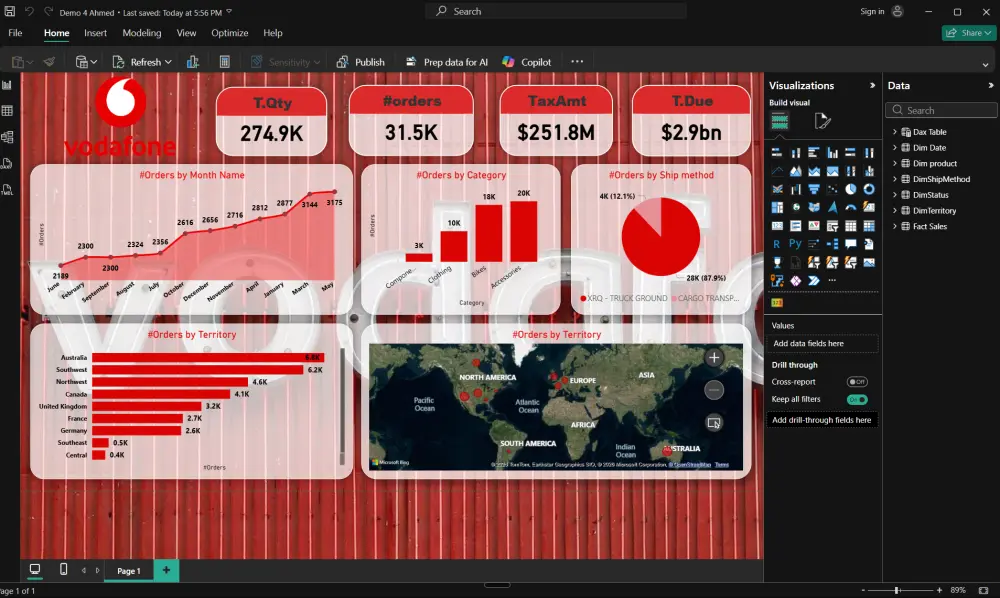The image size is (1000, 598).
Task: Choose the Power Automate visual
Action: [x=814, y=281]
